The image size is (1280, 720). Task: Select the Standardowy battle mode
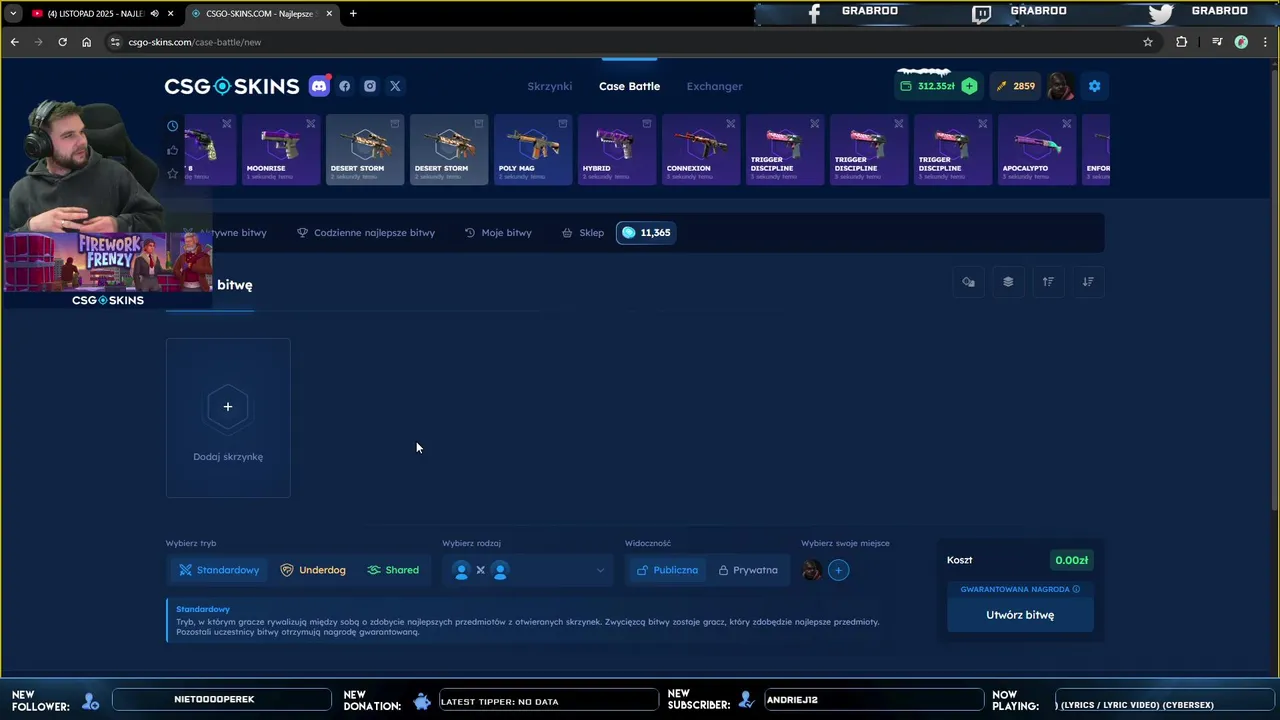(219, 570)
